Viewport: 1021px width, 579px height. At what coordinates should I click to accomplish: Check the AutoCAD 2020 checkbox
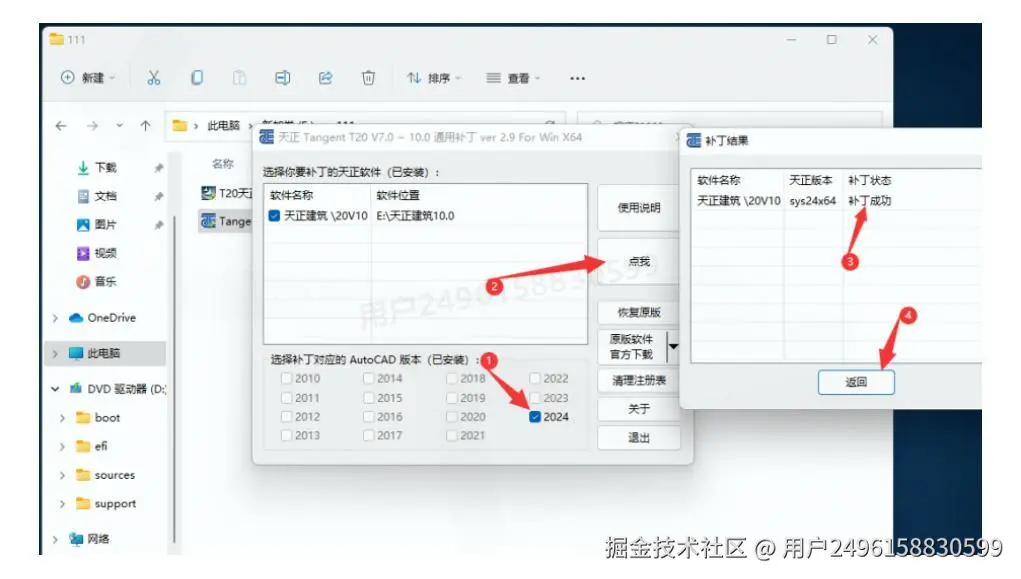[452, 417]
